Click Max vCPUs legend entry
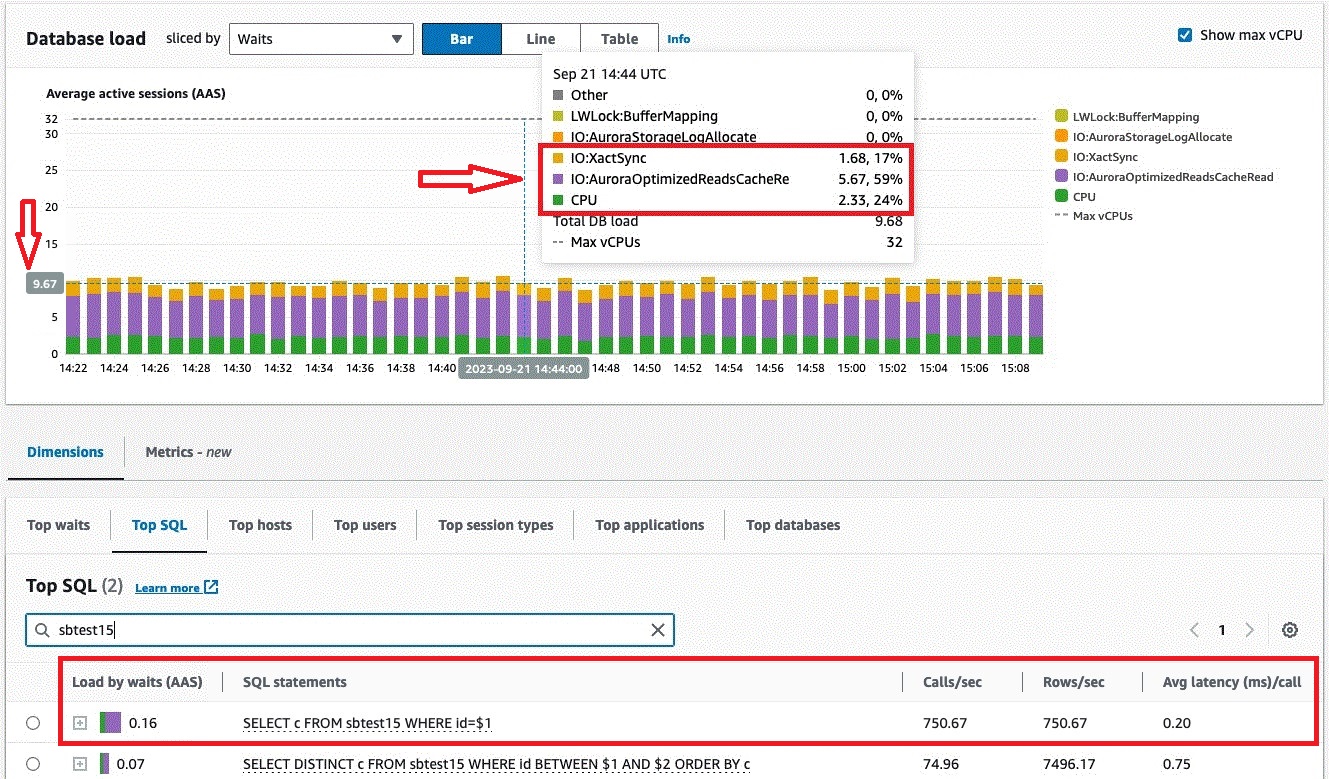1329x779 pixels. pos(1094,216)
